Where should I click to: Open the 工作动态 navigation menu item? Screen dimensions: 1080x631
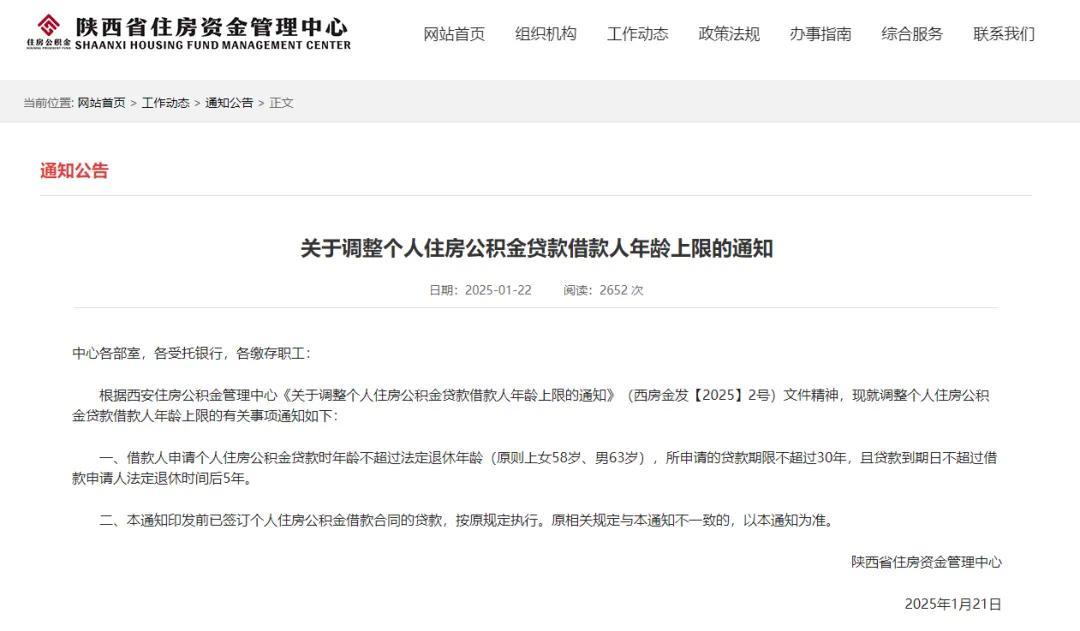pos(639,33)
